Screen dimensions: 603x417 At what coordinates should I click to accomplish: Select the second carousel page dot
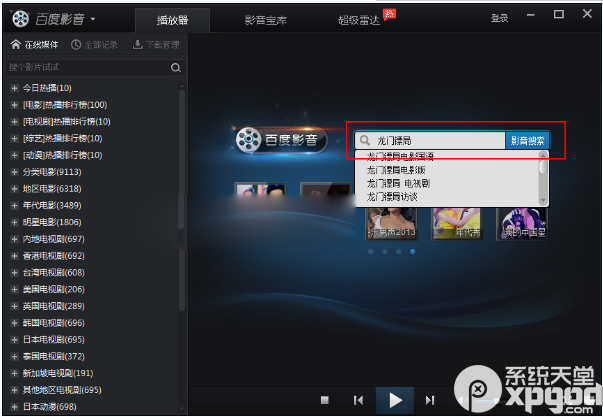click(385, 252)
